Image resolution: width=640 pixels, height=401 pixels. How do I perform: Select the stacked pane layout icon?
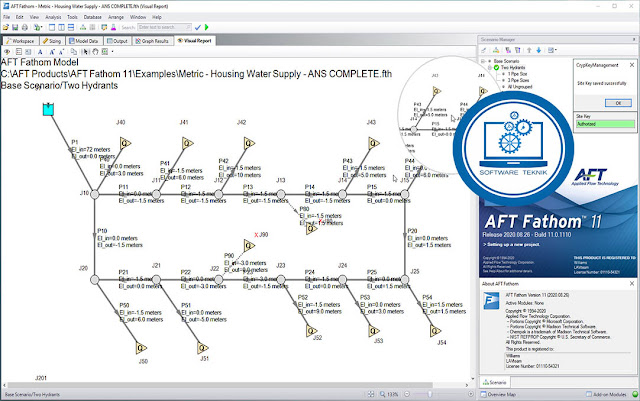pyautogui.click(x=71, y=27)
